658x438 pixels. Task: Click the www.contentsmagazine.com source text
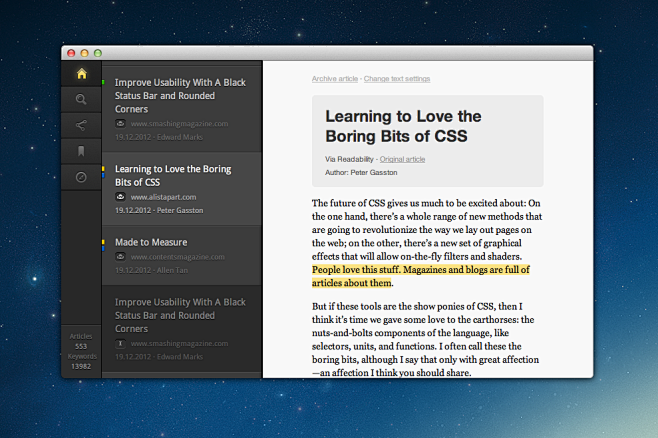pyautogui.click(x=178, y=256)
